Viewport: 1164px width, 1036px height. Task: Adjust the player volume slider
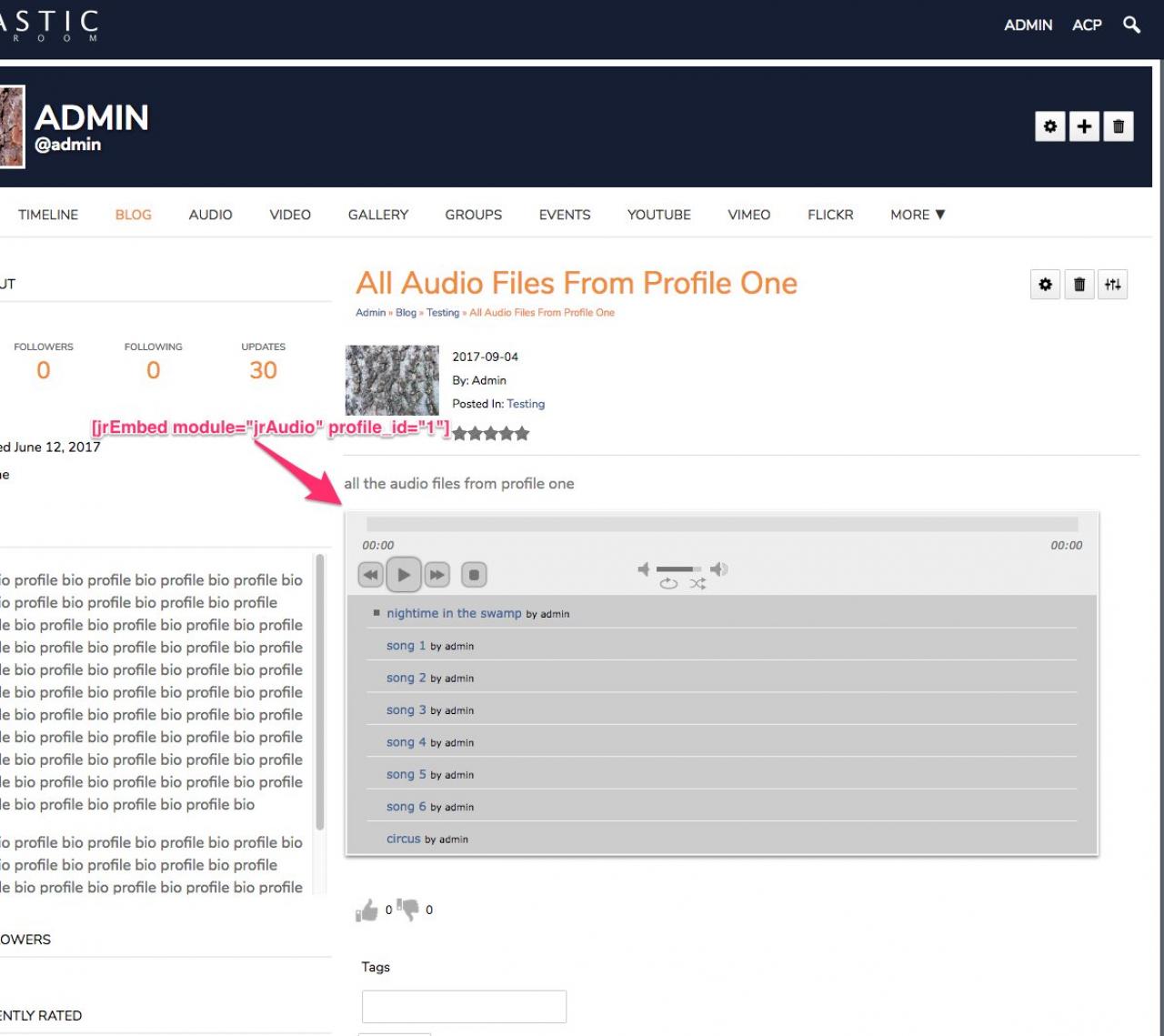[x=679, y=569]
